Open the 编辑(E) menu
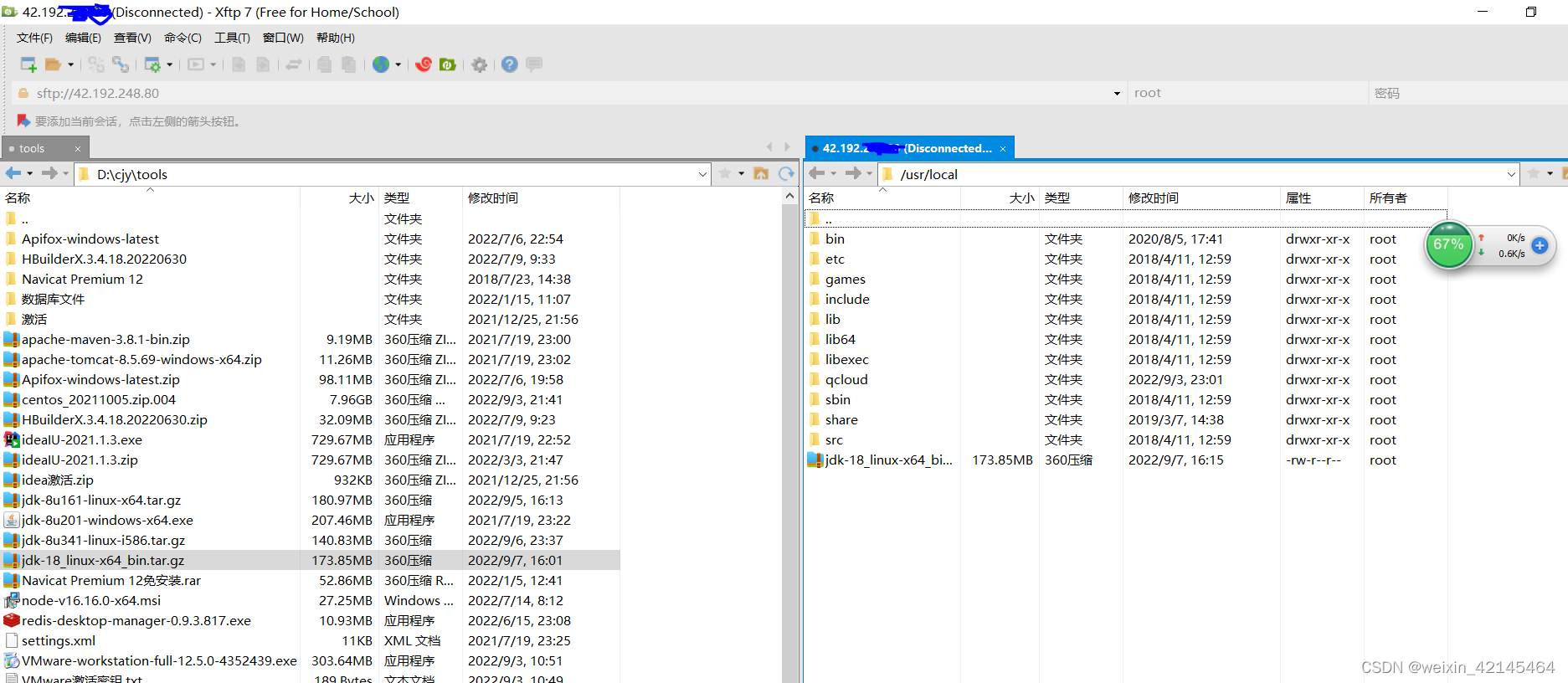 83,38
